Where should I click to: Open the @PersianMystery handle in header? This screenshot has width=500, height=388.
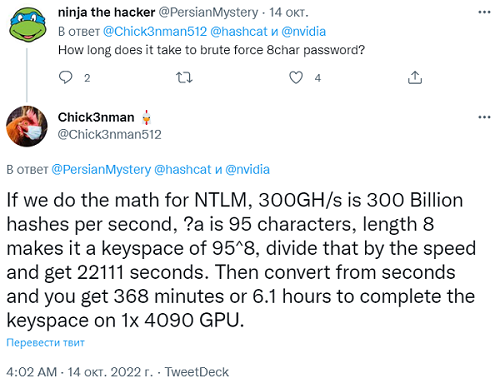[x=208, y=13]
